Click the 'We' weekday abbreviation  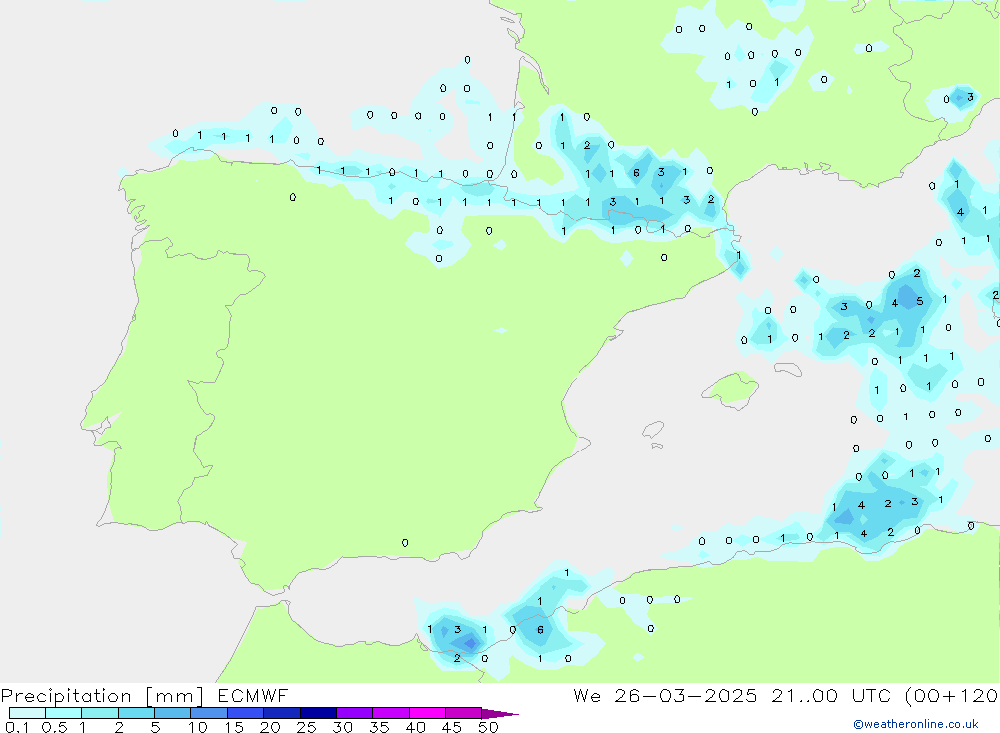tap(587, 695)
